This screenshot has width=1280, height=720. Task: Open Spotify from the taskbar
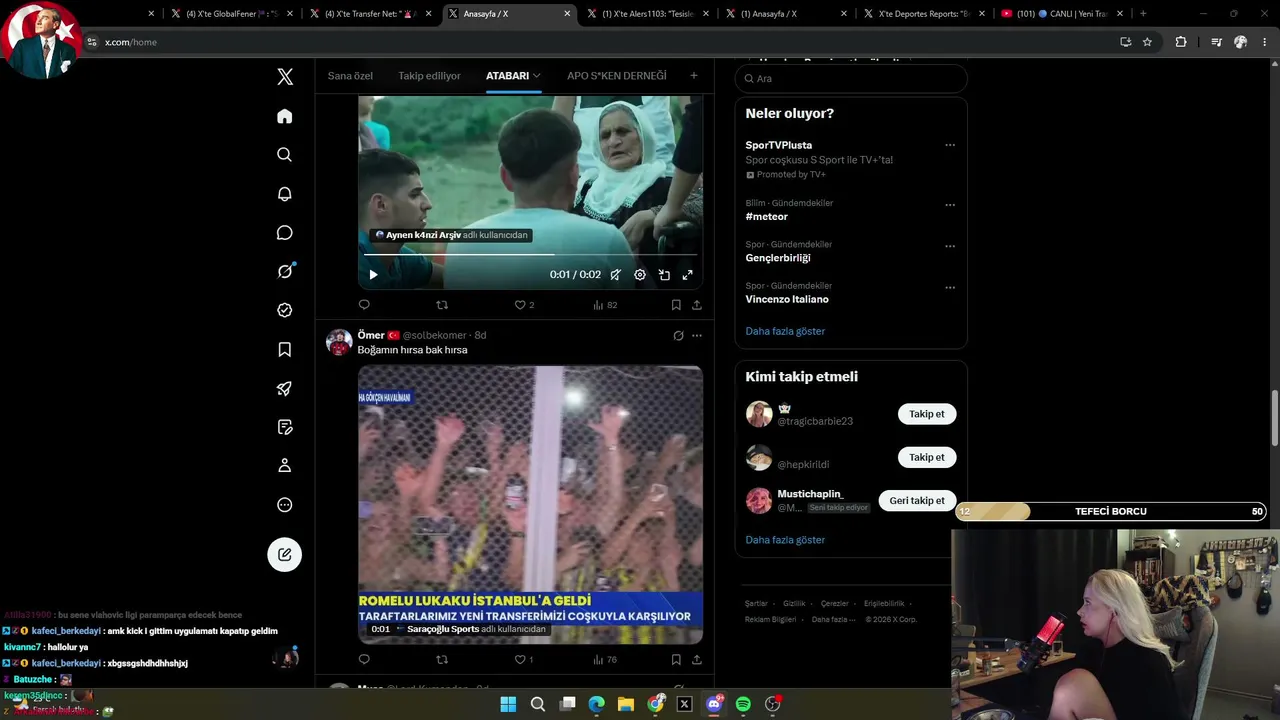click(743, 704)
